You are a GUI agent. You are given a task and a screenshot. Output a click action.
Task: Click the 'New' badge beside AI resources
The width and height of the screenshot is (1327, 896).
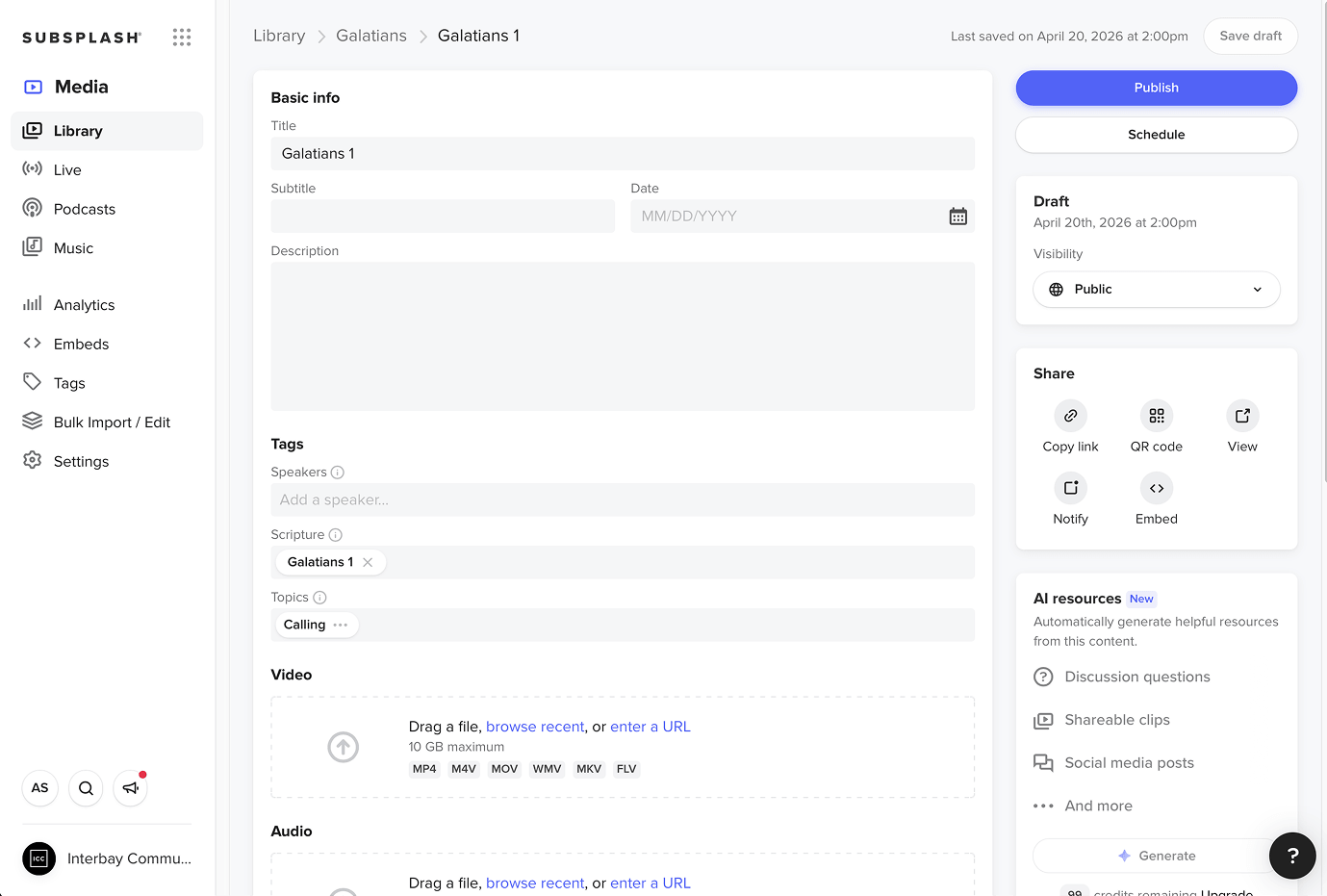[1141, 599]
